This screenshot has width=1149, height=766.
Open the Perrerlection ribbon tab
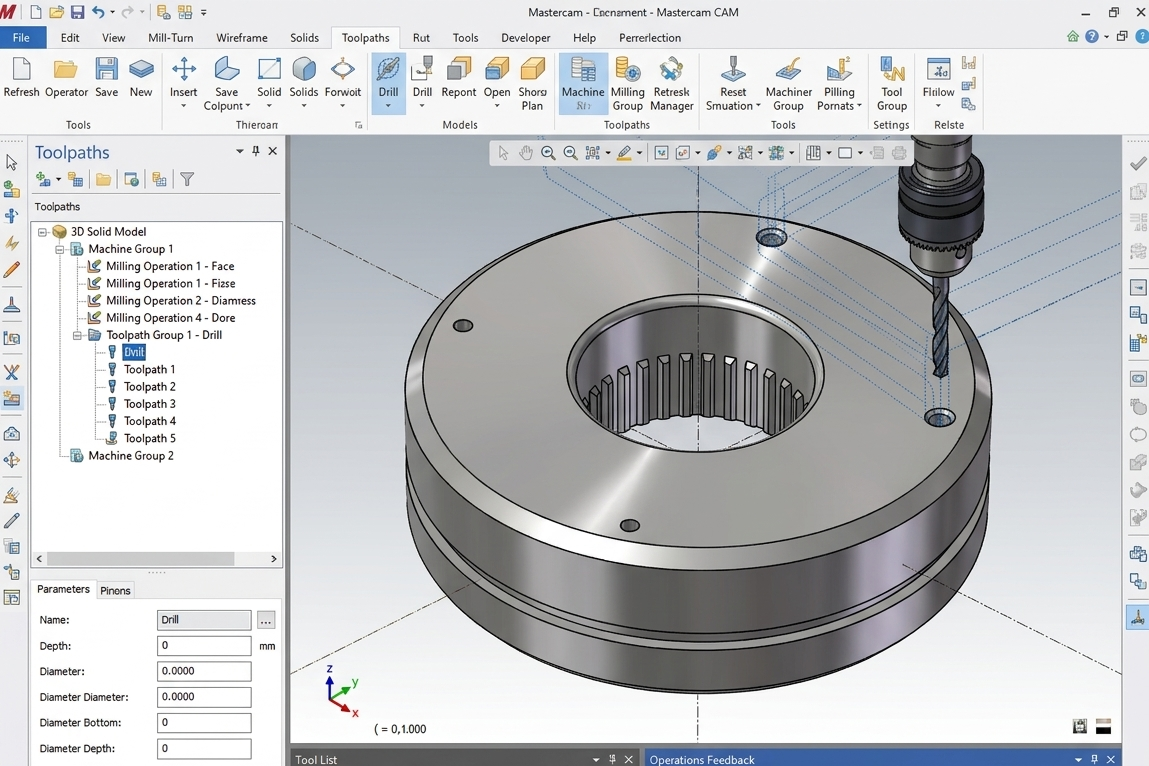coord(649,37)
